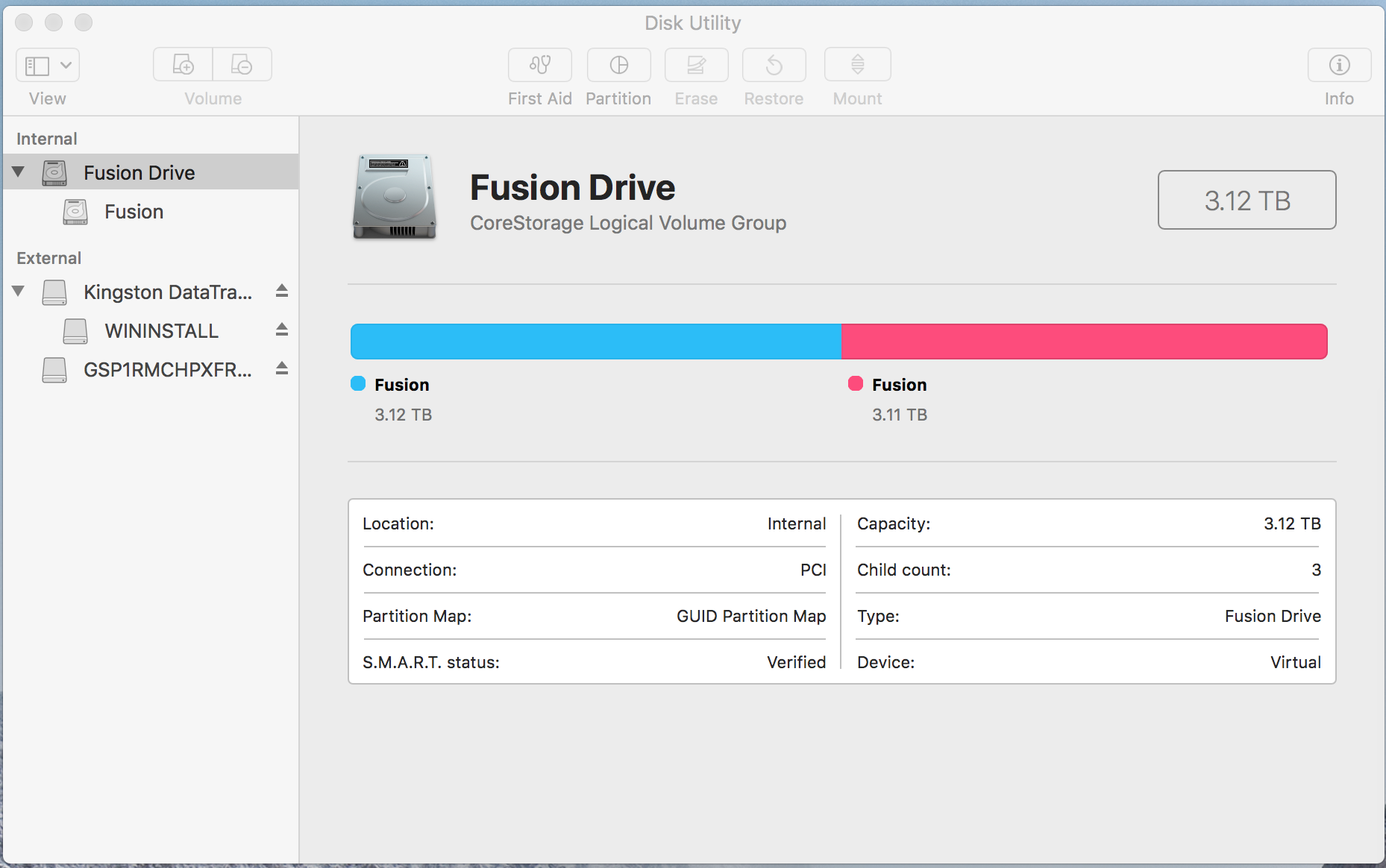Click the Fusion Drive title heading
This screenshot has height=868, width=1386.
[x=572, y=187]
